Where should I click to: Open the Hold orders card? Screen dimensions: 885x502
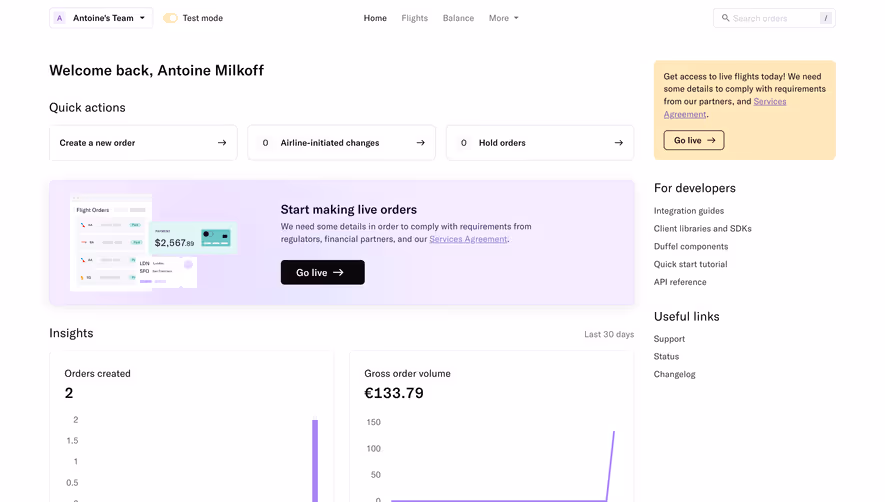pyautogui.click(x=540, y=143)
